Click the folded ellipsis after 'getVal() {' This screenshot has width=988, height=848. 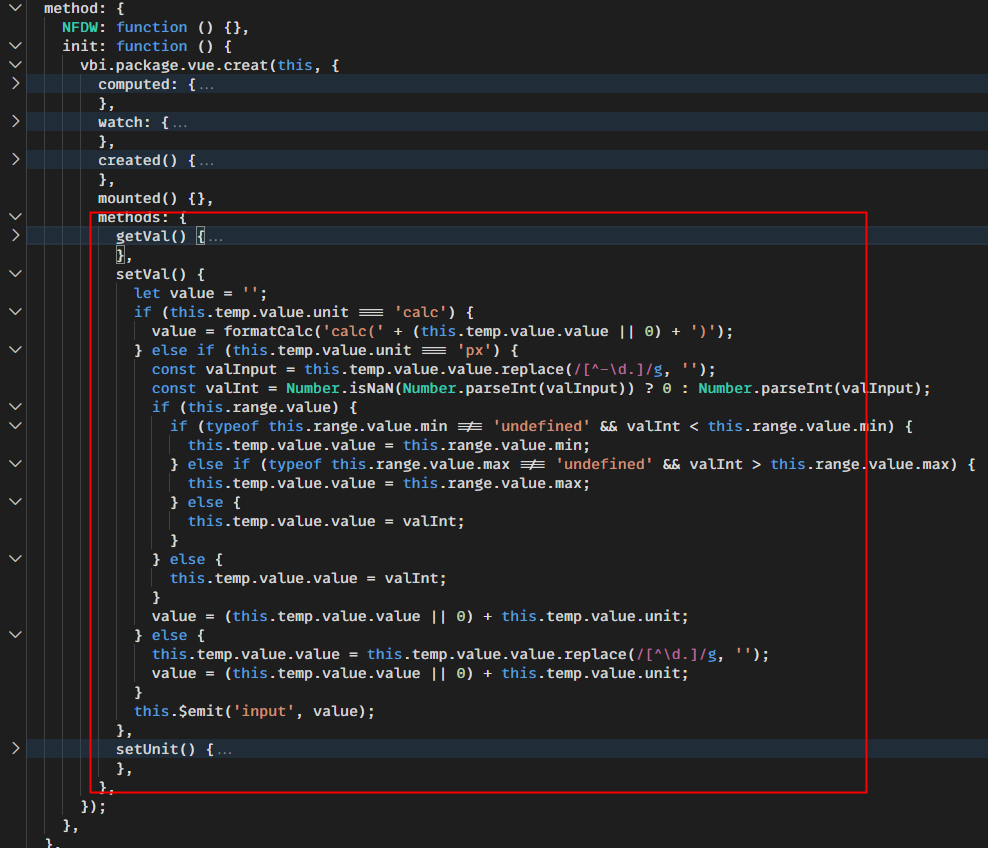[215, 238]
